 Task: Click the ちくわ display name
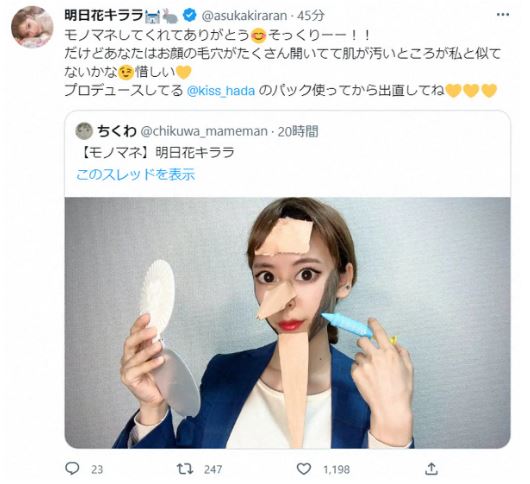(117, 131)
